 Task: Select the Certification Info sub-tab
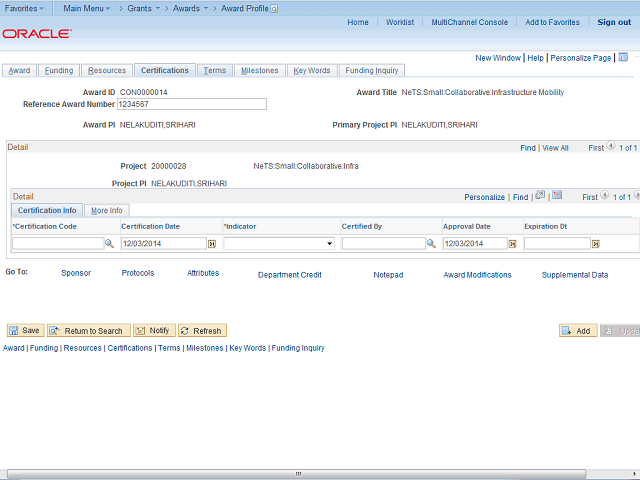click(x=47, y=210)
